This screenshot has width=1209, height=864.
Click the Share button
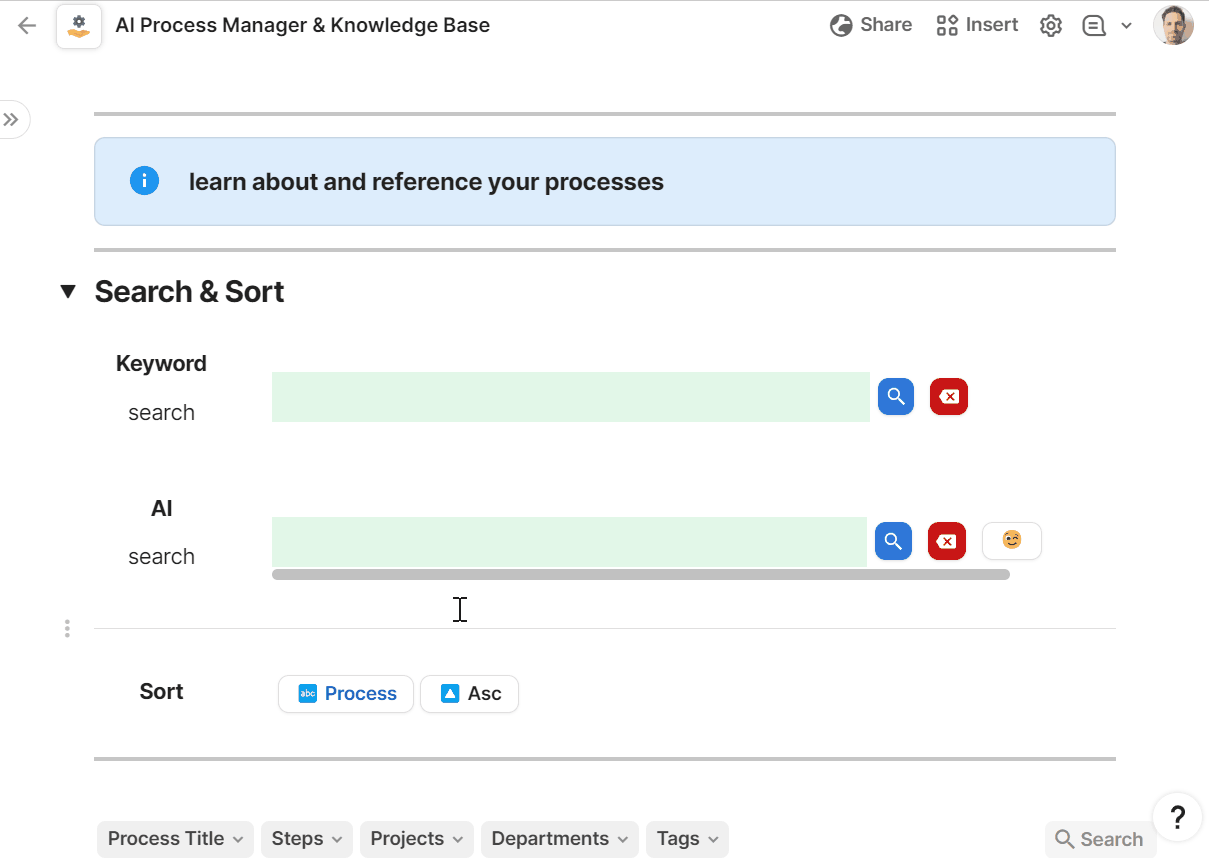tap(871, 25)
